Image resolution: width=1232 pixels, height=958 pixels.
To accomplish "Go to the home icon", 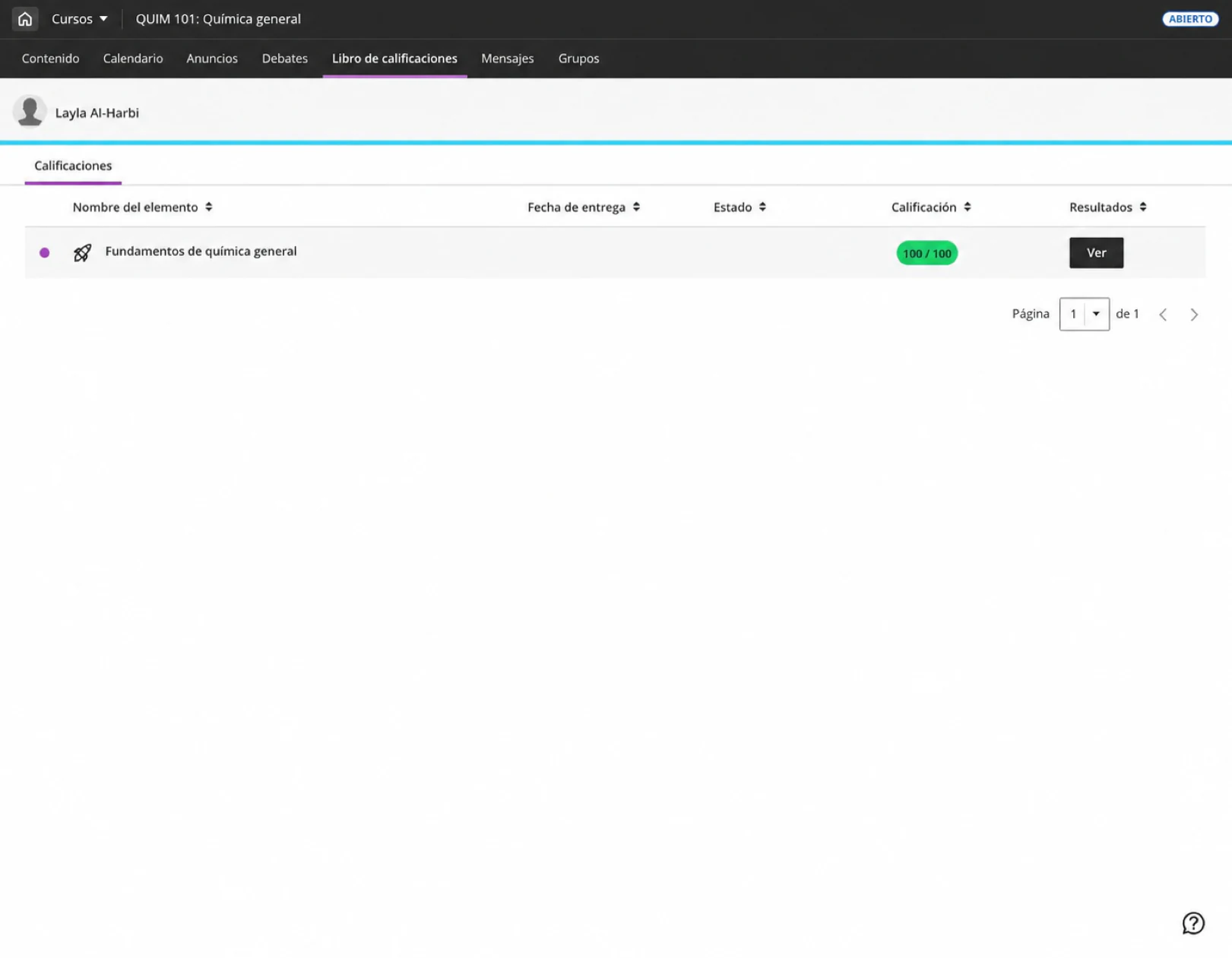I will 25,19.
